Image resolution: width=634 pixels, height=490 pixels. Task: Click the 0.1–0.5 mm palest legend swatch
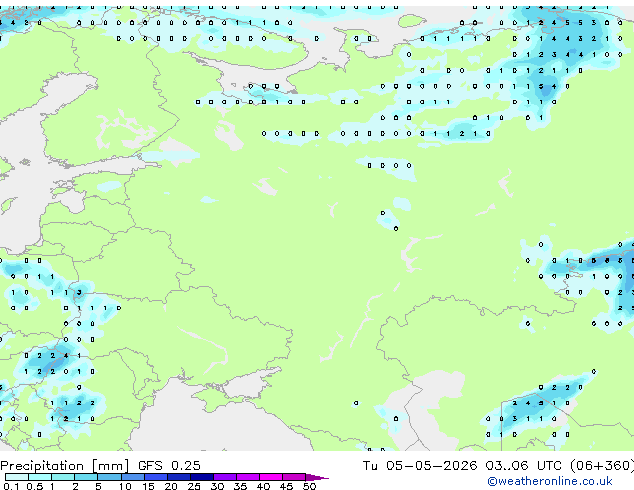click(x=17, y=477)
